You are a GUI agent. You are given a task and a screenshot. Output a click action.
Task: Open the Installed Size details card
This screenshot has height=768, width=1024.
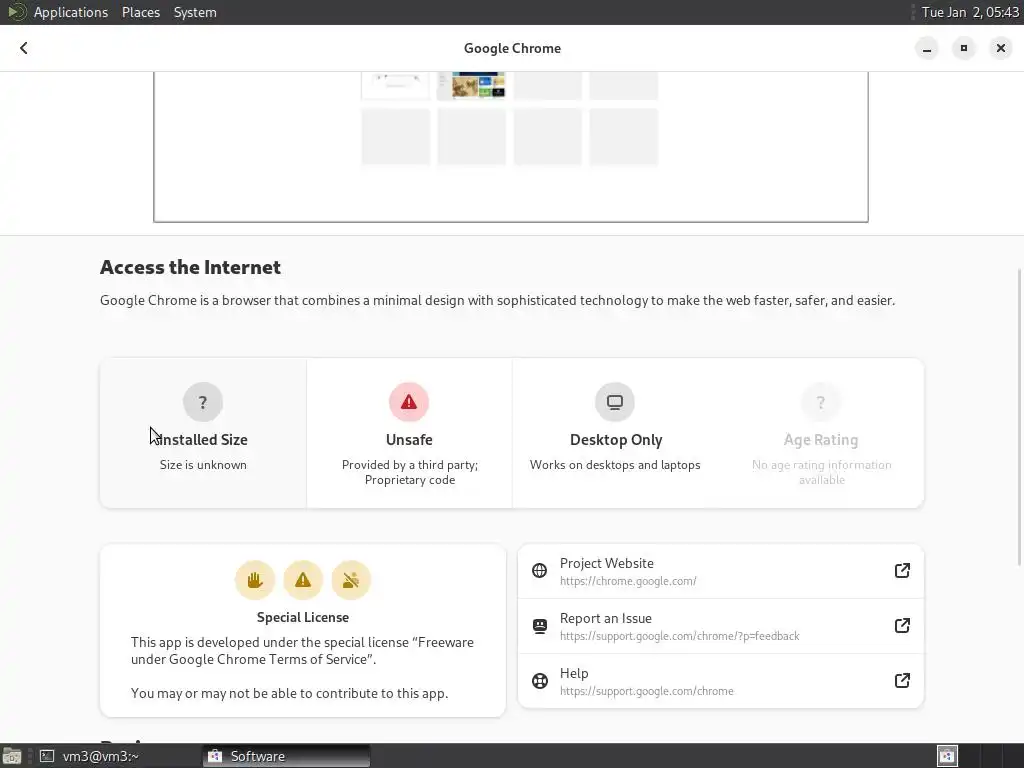tap(203, 433)
